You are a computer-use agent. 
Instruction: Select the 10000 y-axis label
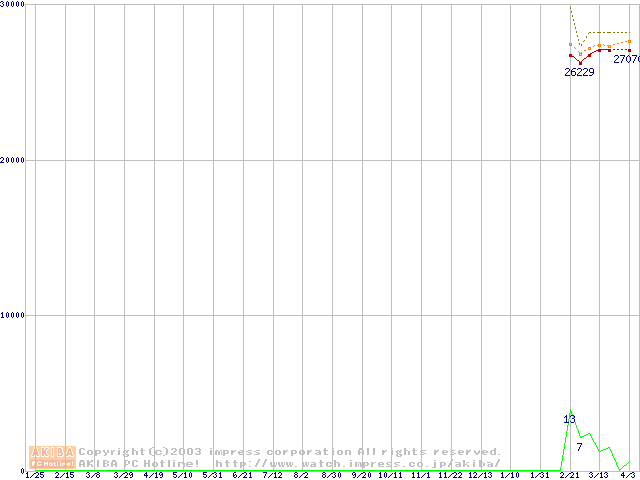[12, 315]
